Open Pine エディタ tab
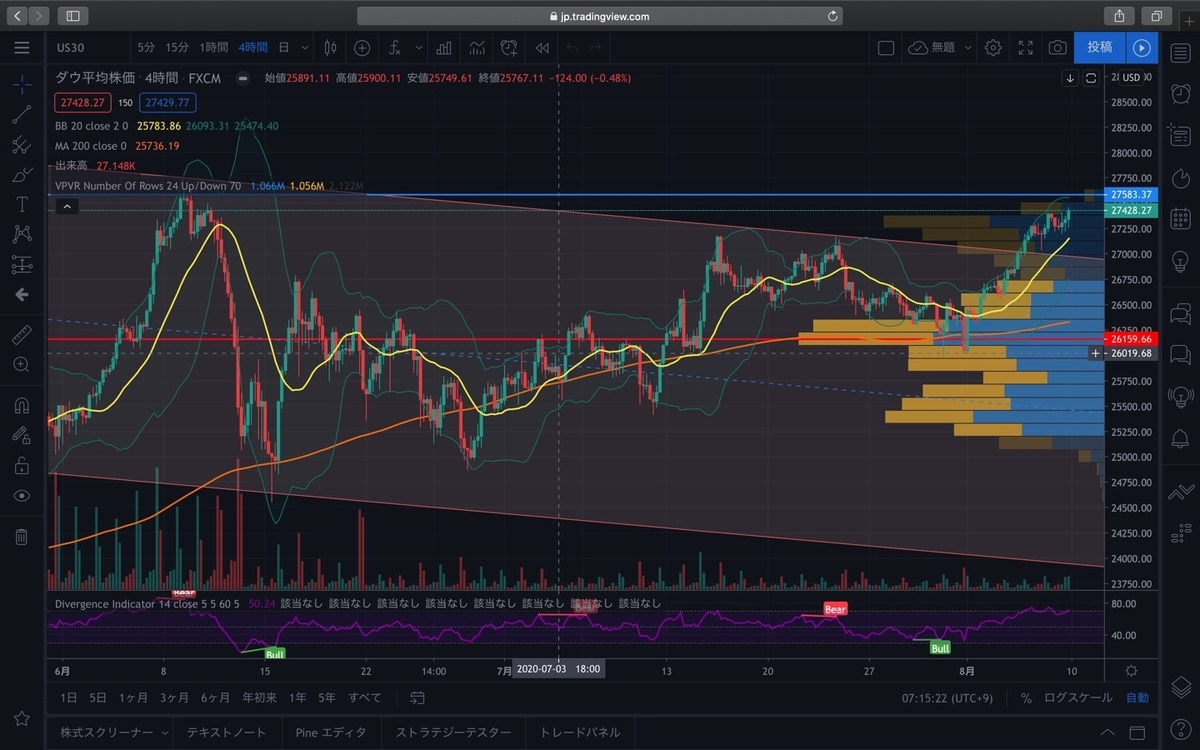Image resolution: width=1200 pixels, height=750 pixels. coord(331,732)
